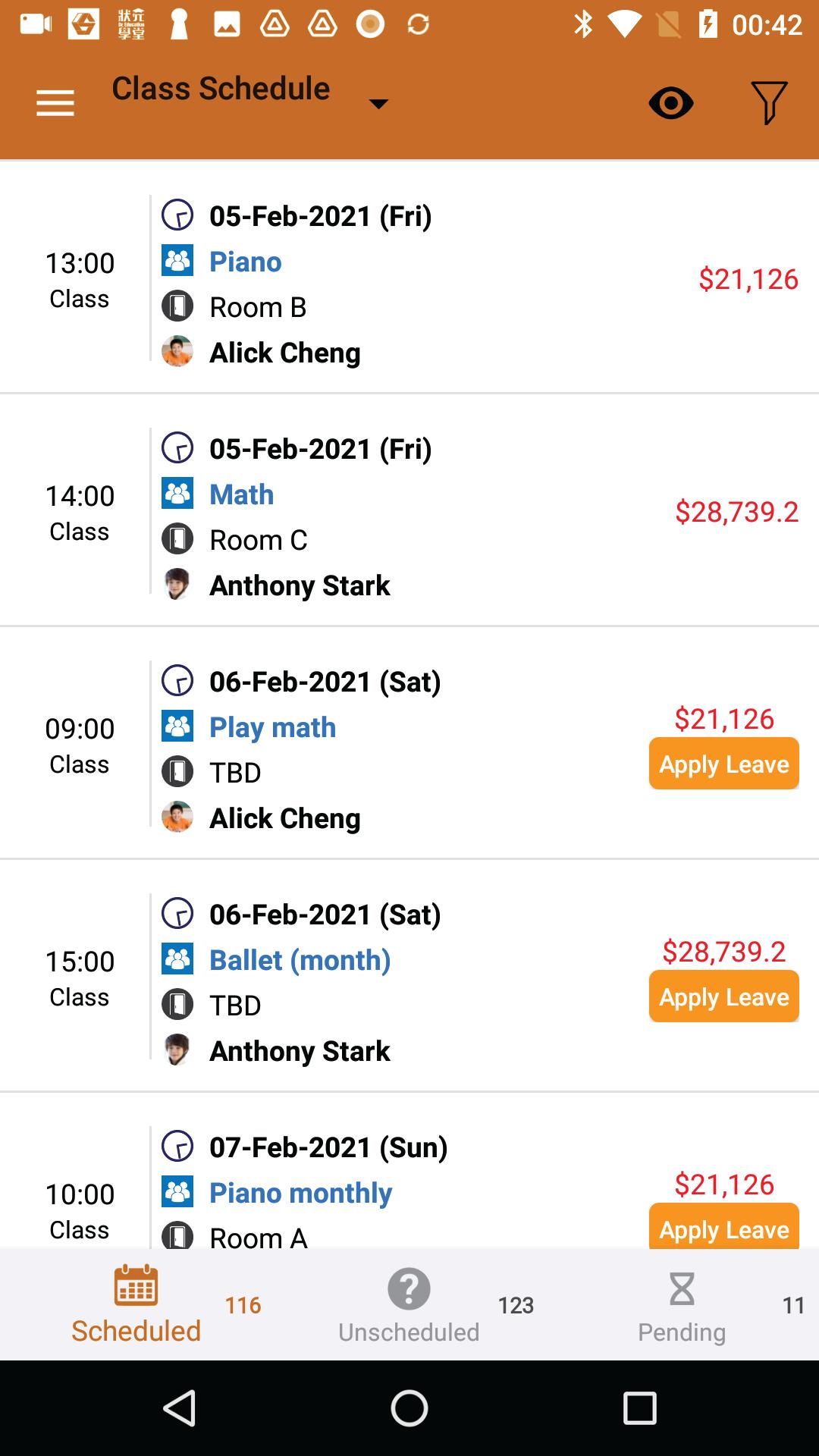The image size is (819, 1456).
Task: Switch to the Unscheduled tab
Action: pos(409,1306)
